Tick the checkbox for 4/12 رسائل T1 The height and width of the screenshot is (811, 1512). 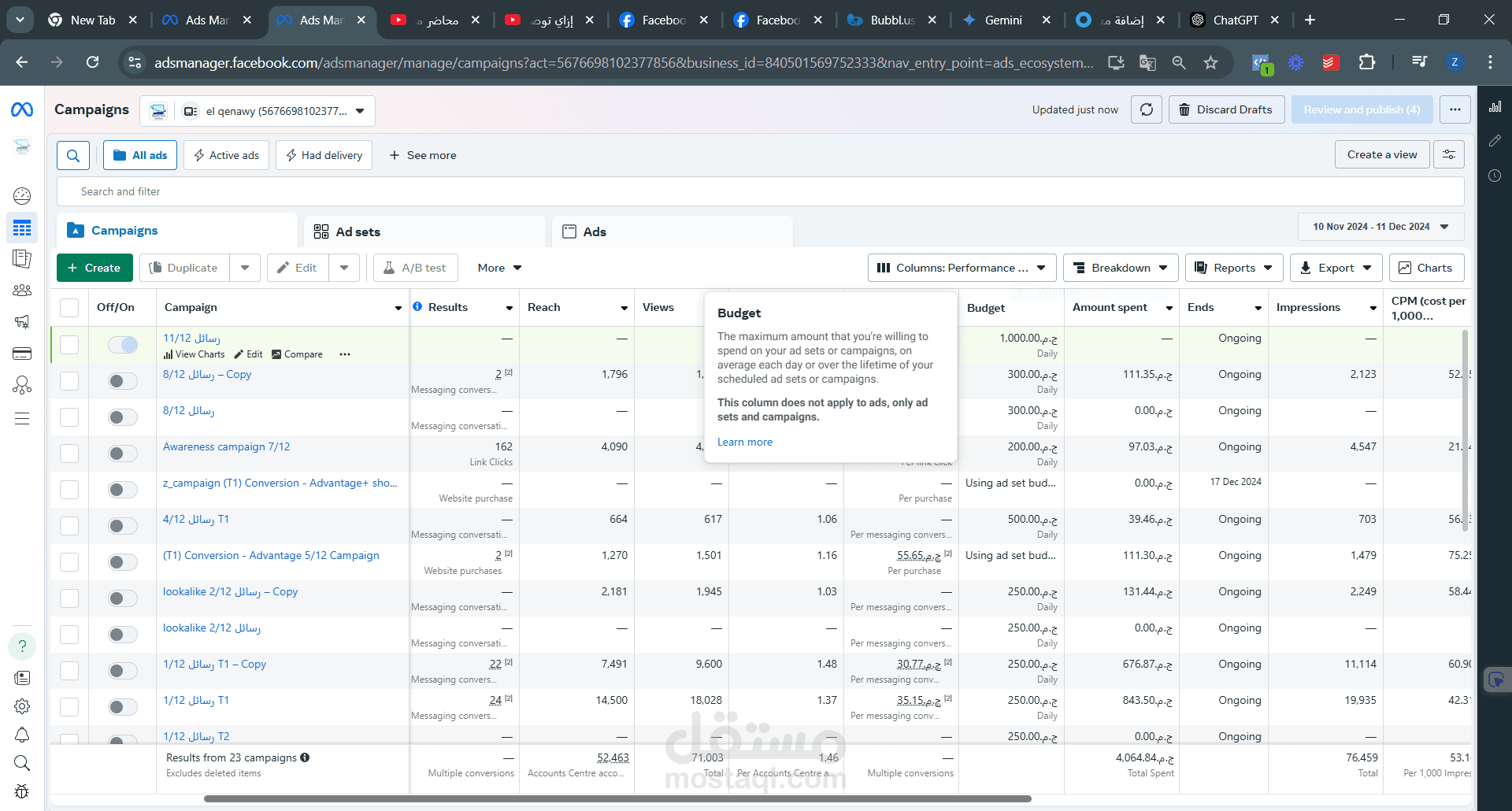[69, 526]
